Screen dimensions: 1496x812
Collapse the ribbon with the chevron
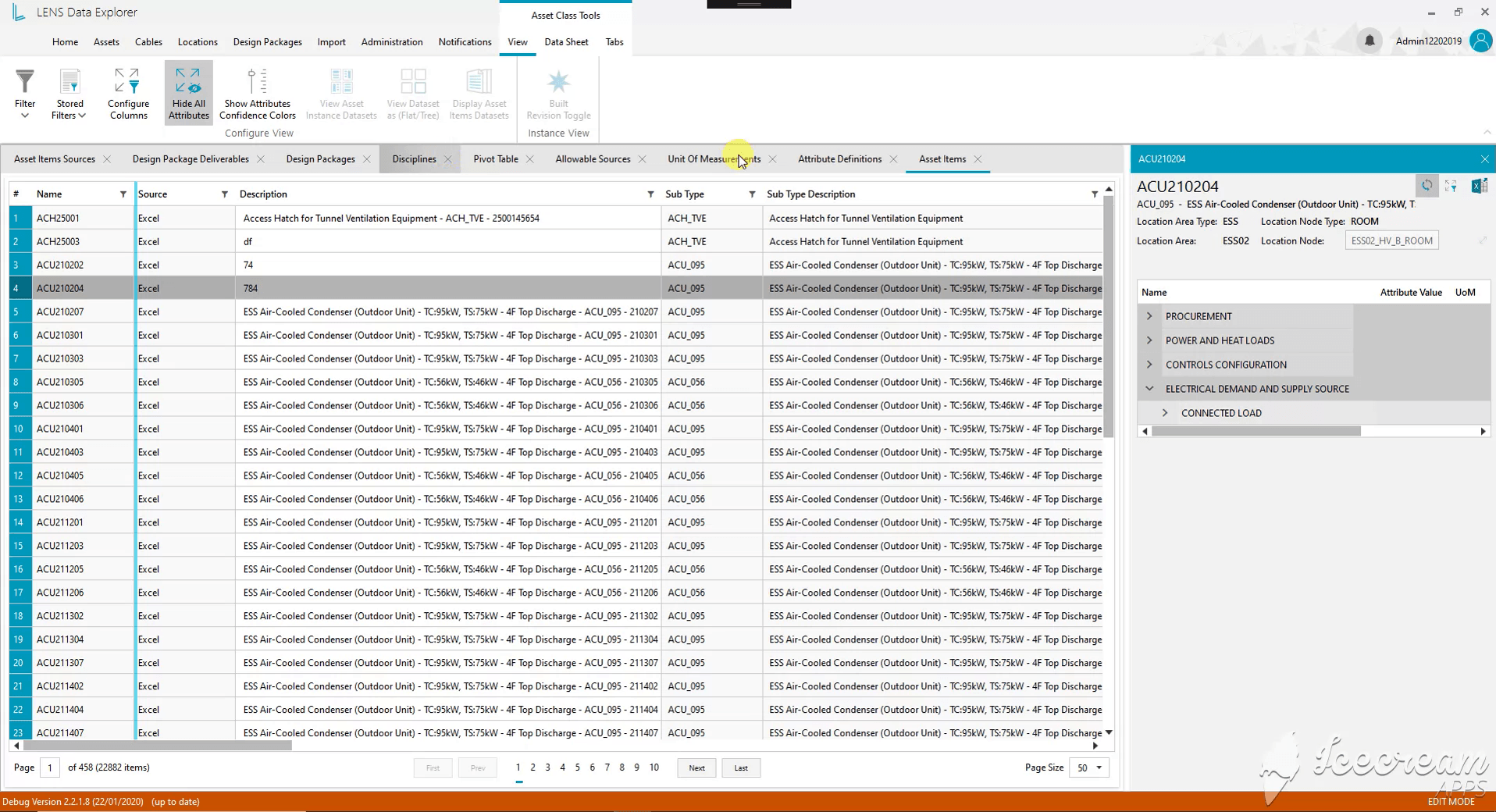click(1487, 132)
